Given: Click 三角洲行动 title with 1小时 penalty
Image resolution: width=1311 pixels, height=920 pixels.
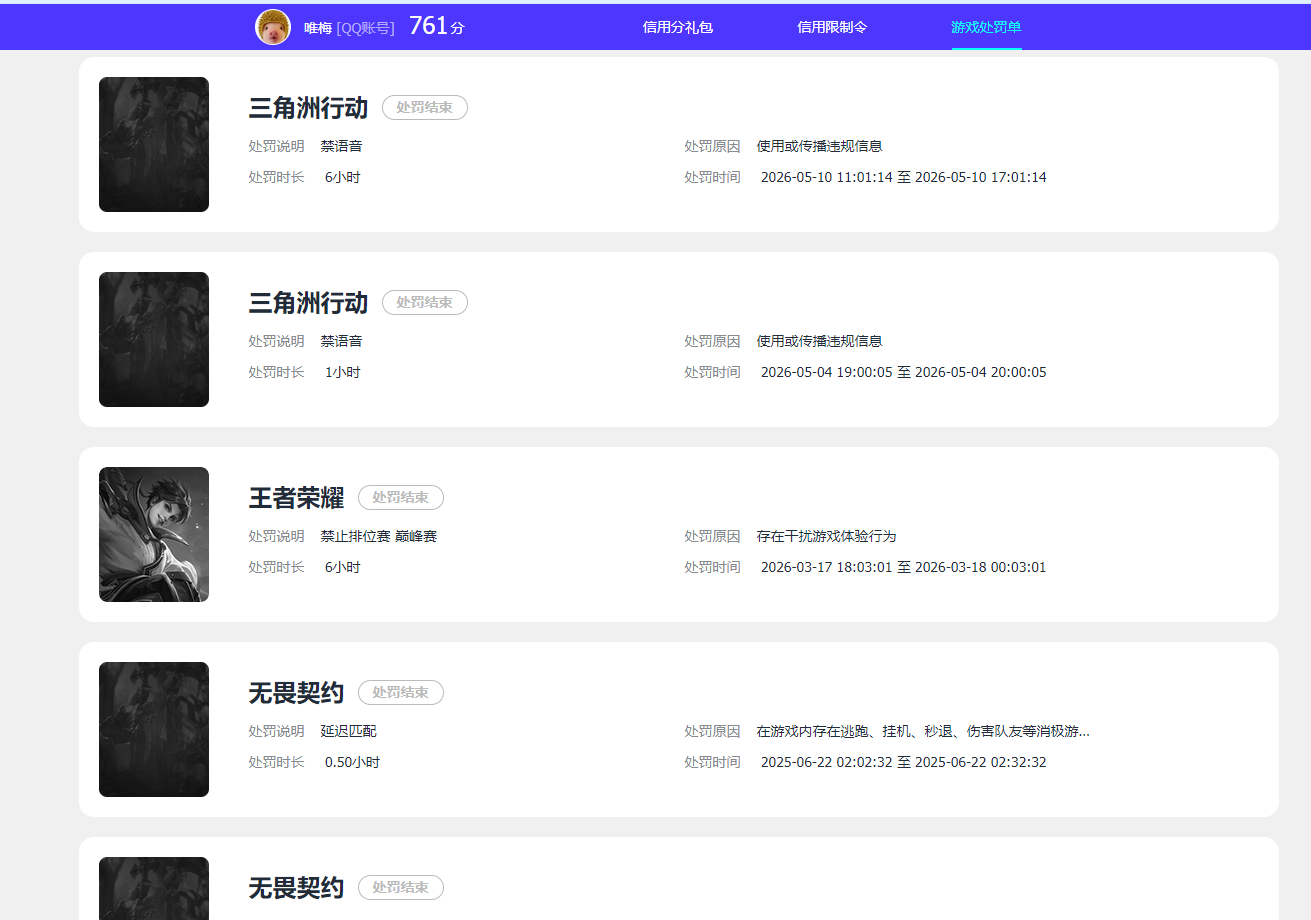Looking at the screenshot, I should (x=308, y=303).
